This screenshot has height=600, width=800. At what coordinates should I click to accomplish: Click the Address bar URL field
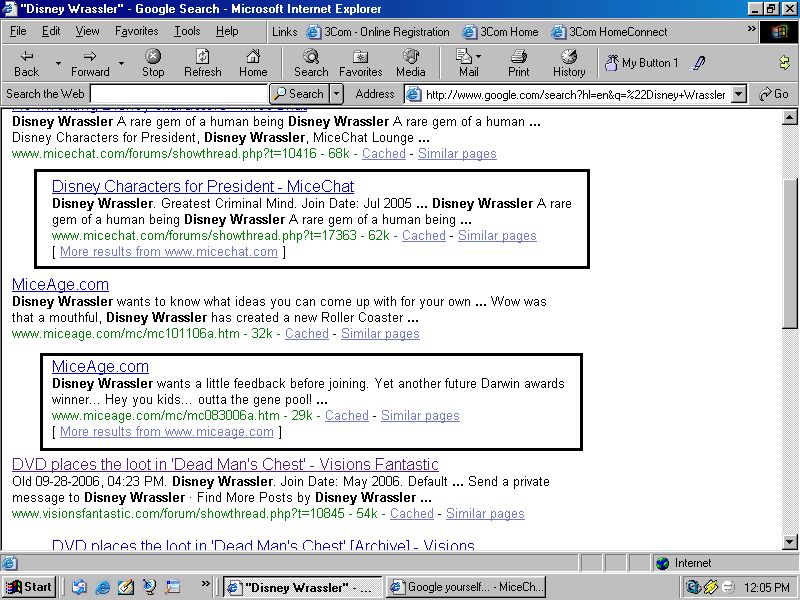tap(576, 94)
